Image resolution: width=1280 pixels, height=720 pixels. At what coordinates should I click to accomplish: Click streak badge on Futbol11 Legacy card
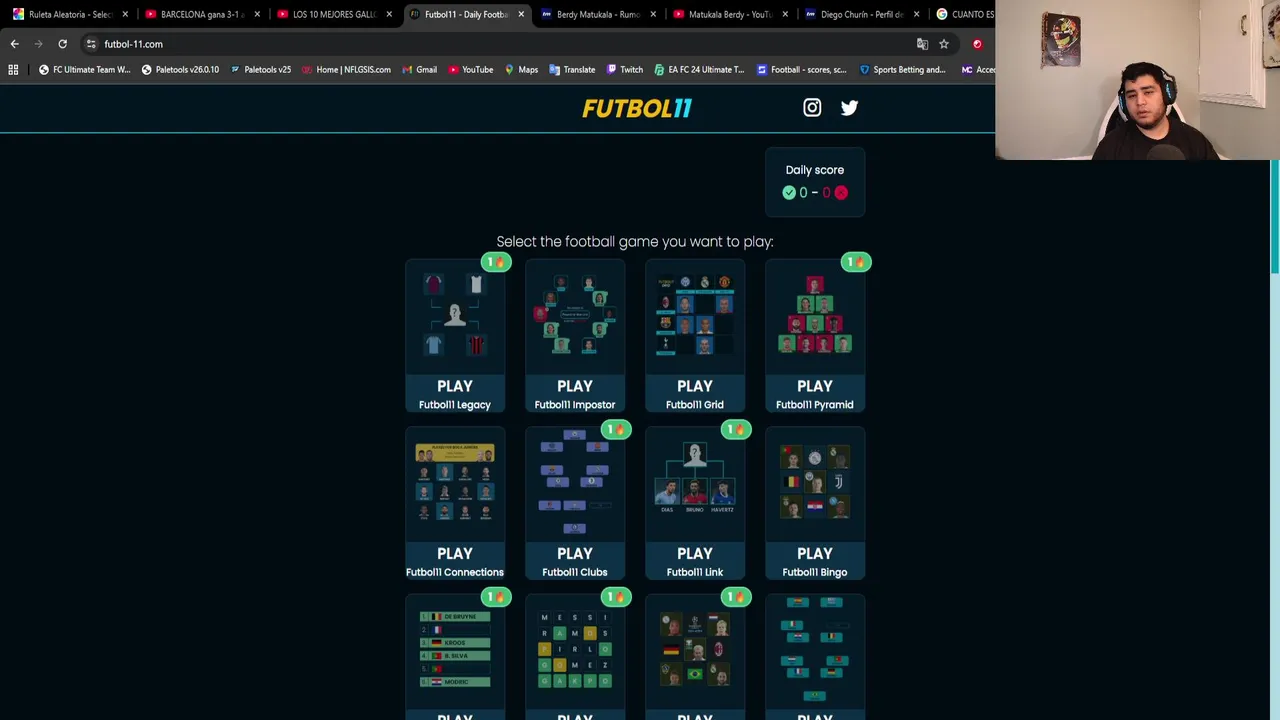tap(496, 262)
